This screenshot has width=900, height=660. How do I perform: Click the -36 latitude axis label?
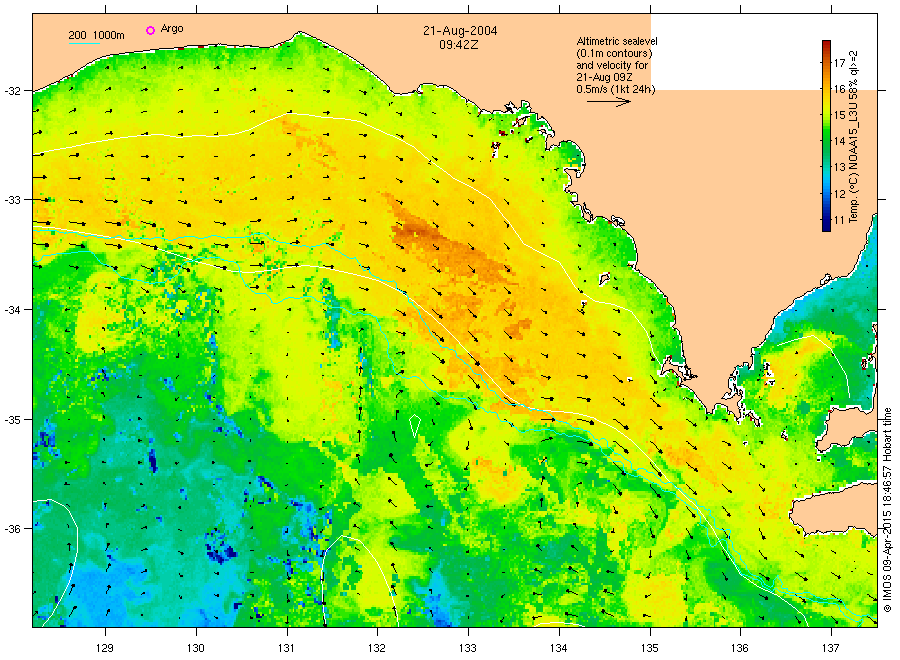coord(11,529)
